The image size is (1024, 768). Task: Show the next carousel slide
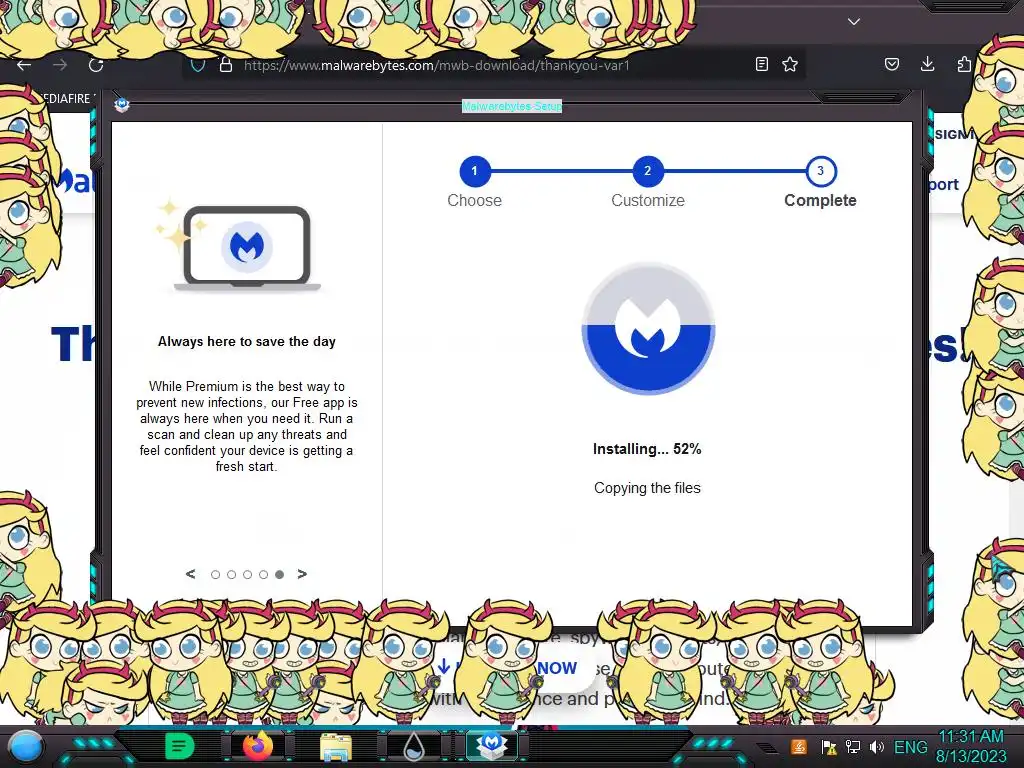[x=302, y=574]
